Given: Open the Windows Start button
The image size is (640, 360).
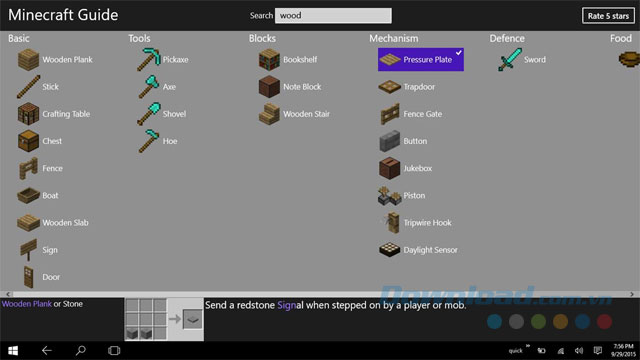Looking at the screenshot, I should coord(13,351).
